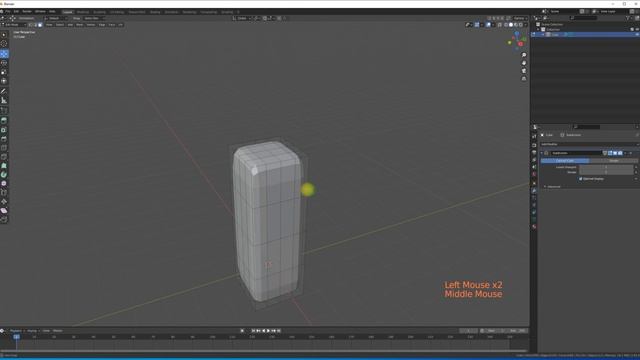Toggle camera view icon in viewport
Image resolution: width=640 pixels, height=360 pixels.
[x=524, y=71]
